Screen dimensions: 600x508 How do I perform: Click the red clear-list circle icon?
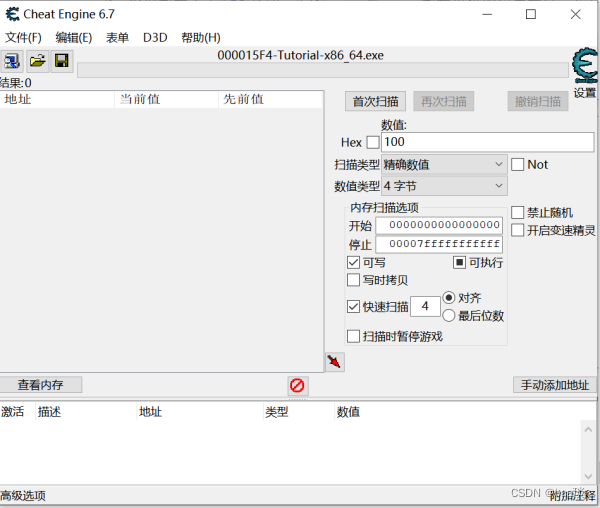point(297,385)
